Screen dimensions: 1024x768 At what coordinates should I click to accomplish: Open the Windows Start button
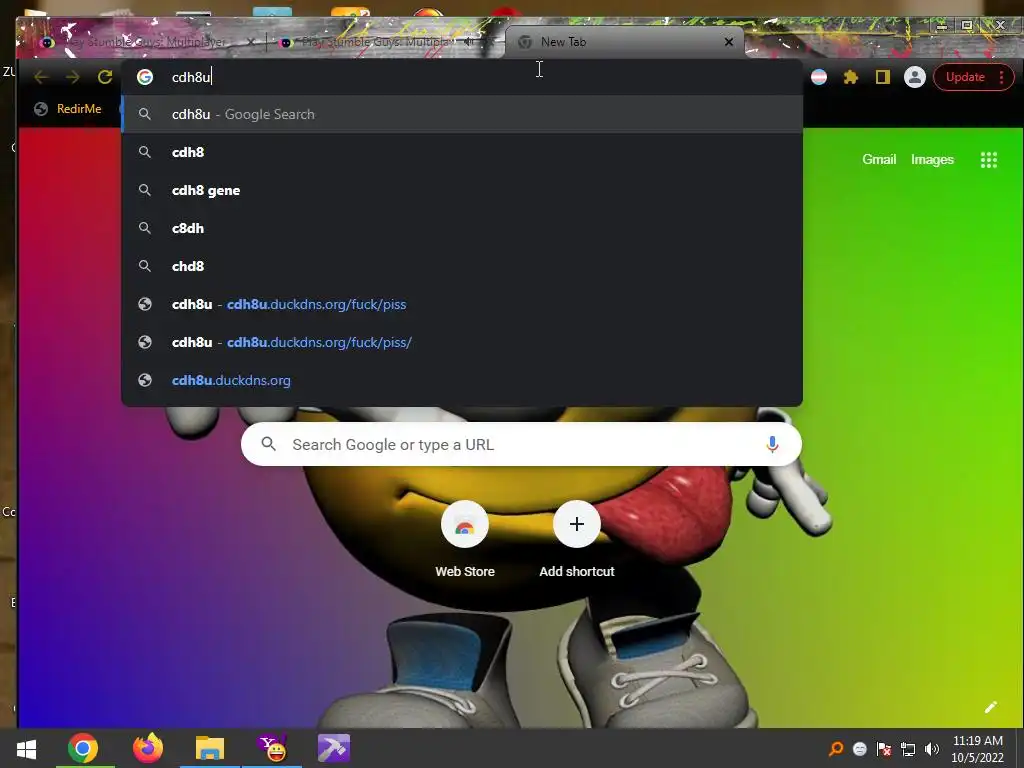tap(26, 748)
